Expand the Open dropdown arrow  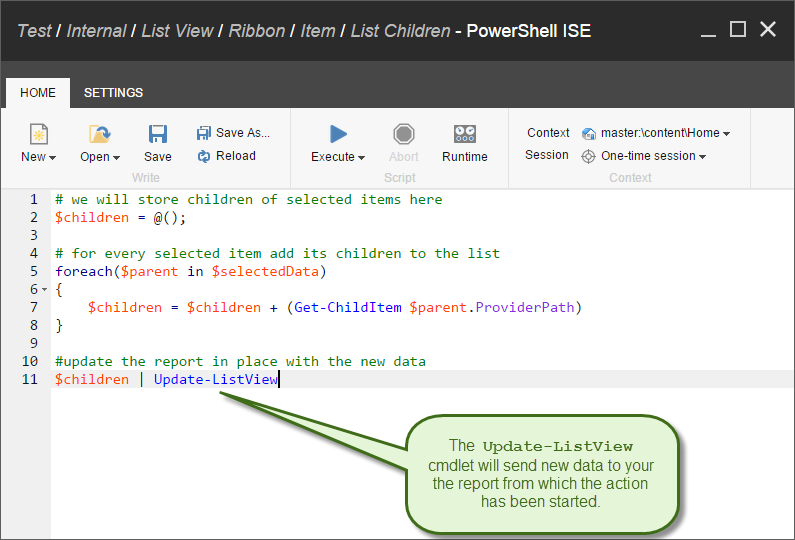tap(116, 158)
